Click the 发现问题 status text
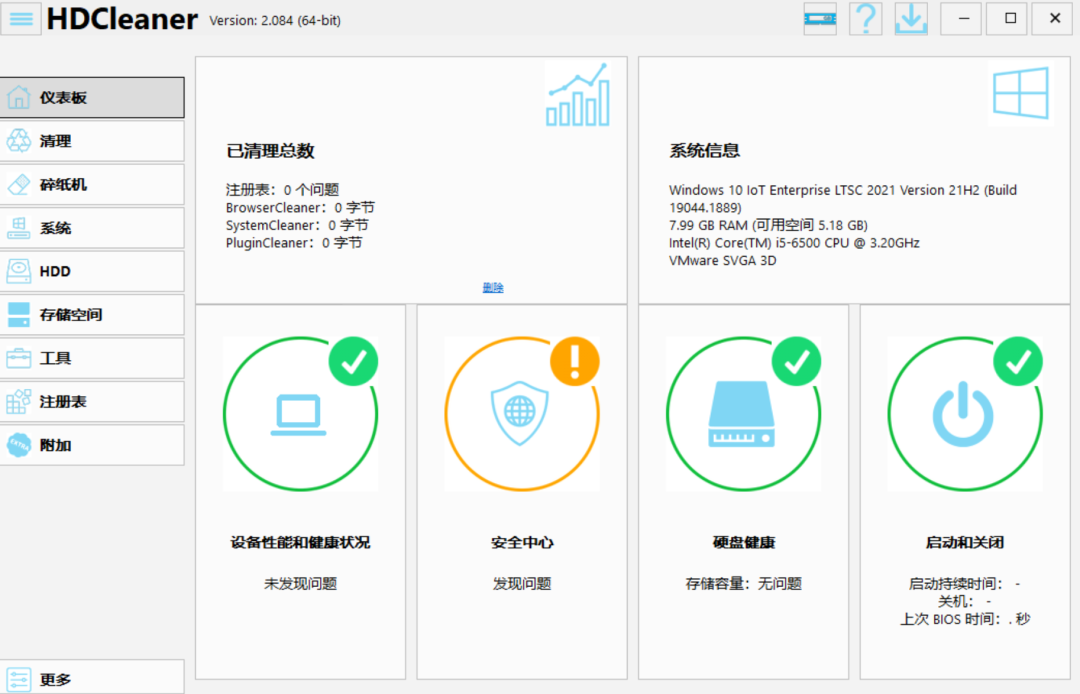This screenshot has height=694, width=1080. [x=522, y=584]
